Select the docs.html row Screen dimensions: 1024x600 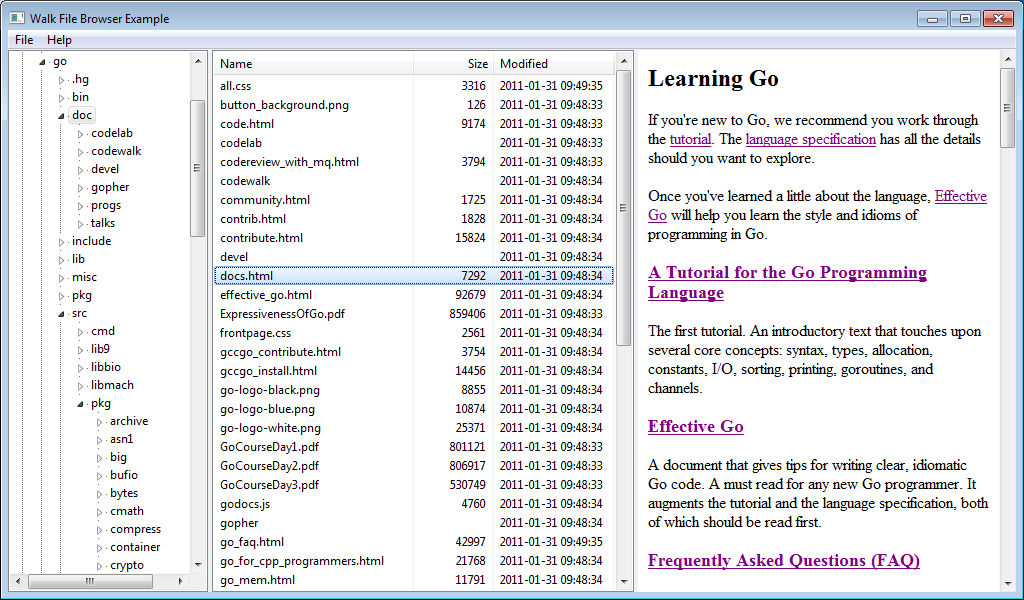[414, 276]
